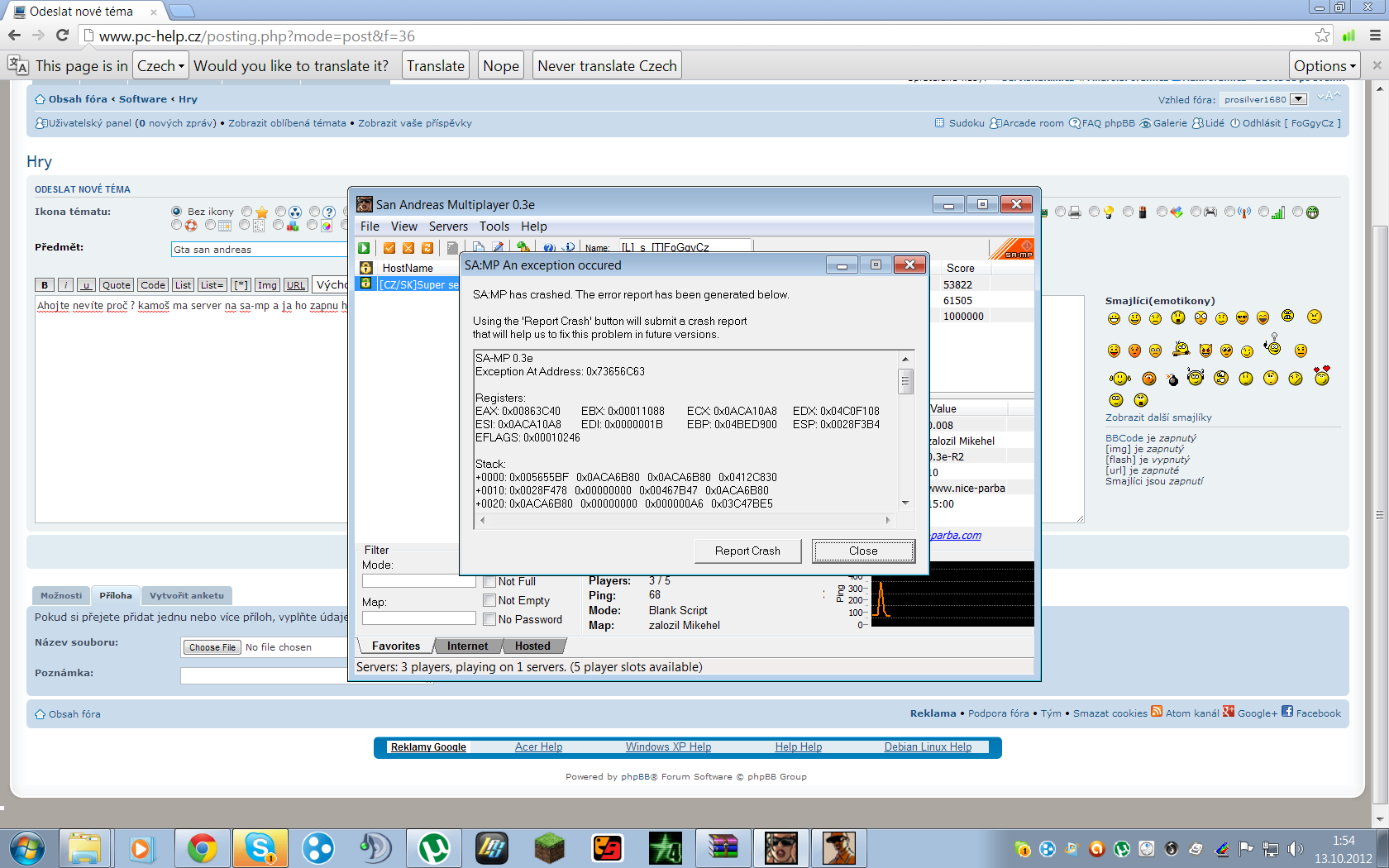The image size is (1389, 868).
Task: Click the crash report vertical scrollbar thumb
Action: pos(905,381)
